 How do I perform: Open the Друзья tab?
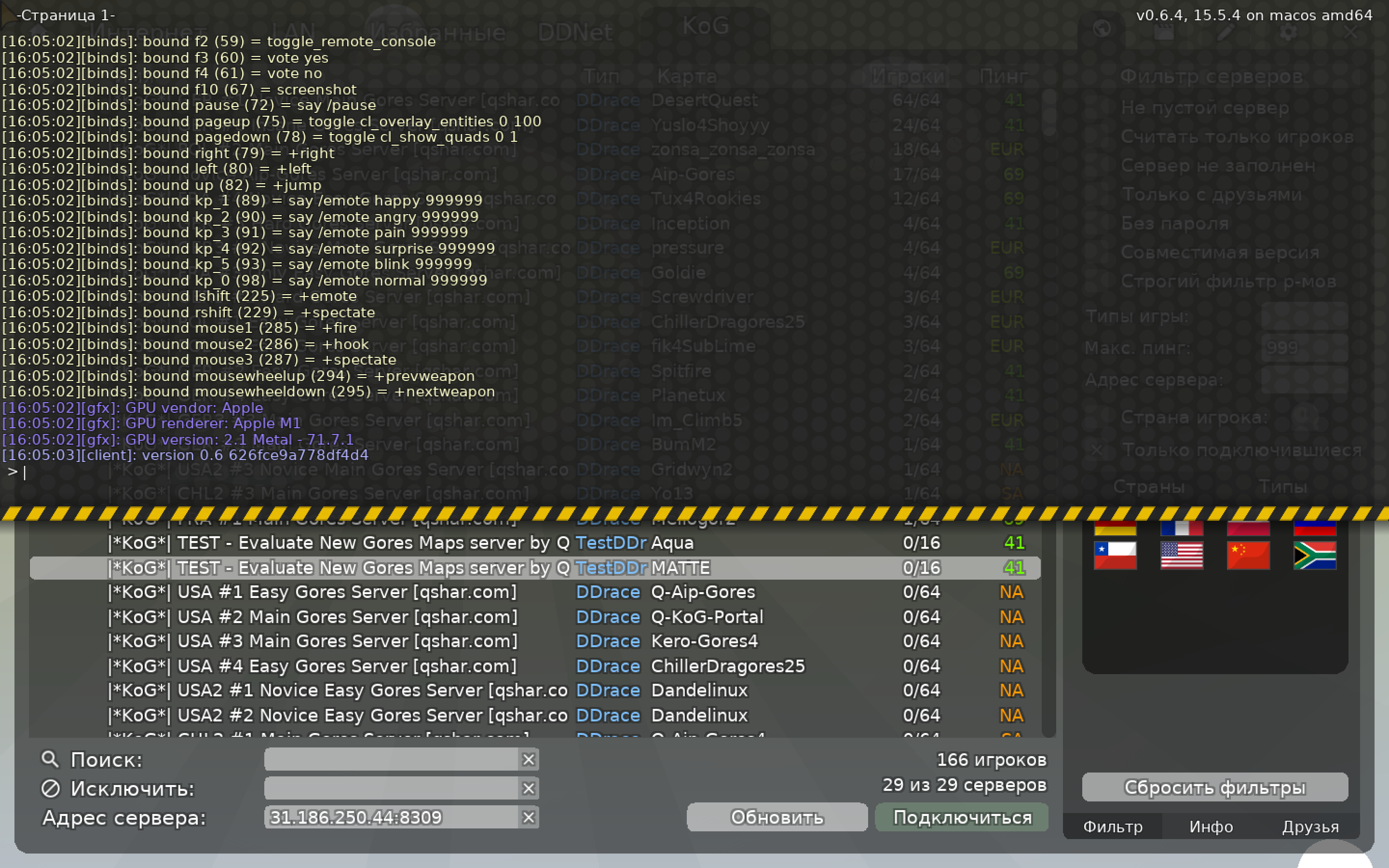[x=1310, y=827]
